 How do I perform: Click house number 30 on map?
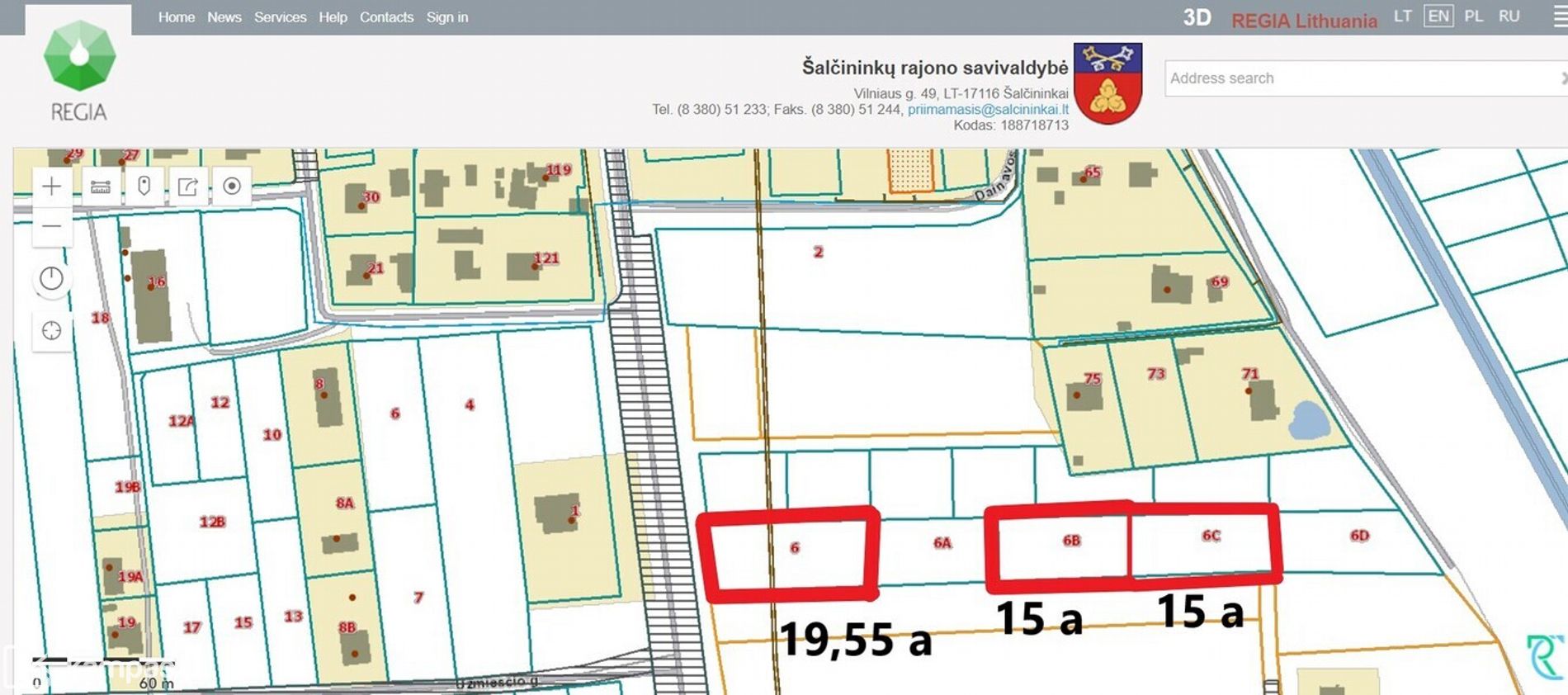pyautogui.click(x=371, y=197)
